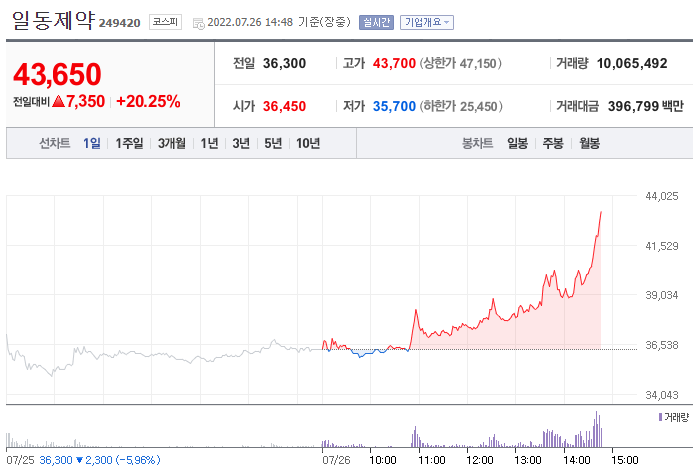
Task: Click the current price 43,650
Action: [57, 74]
